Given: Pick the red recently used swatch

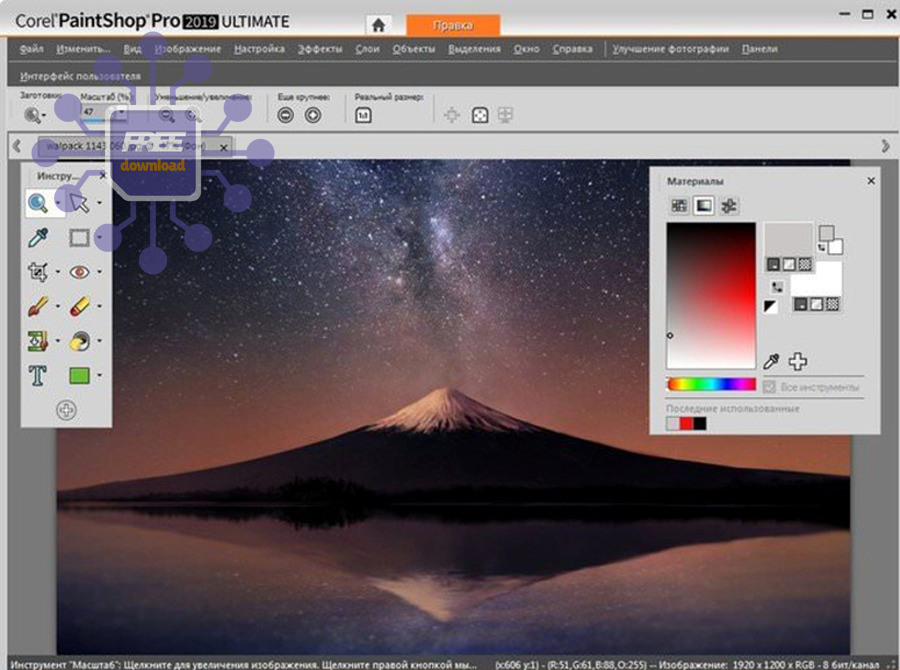Looking at the screenshot, I should pos(686,424).
